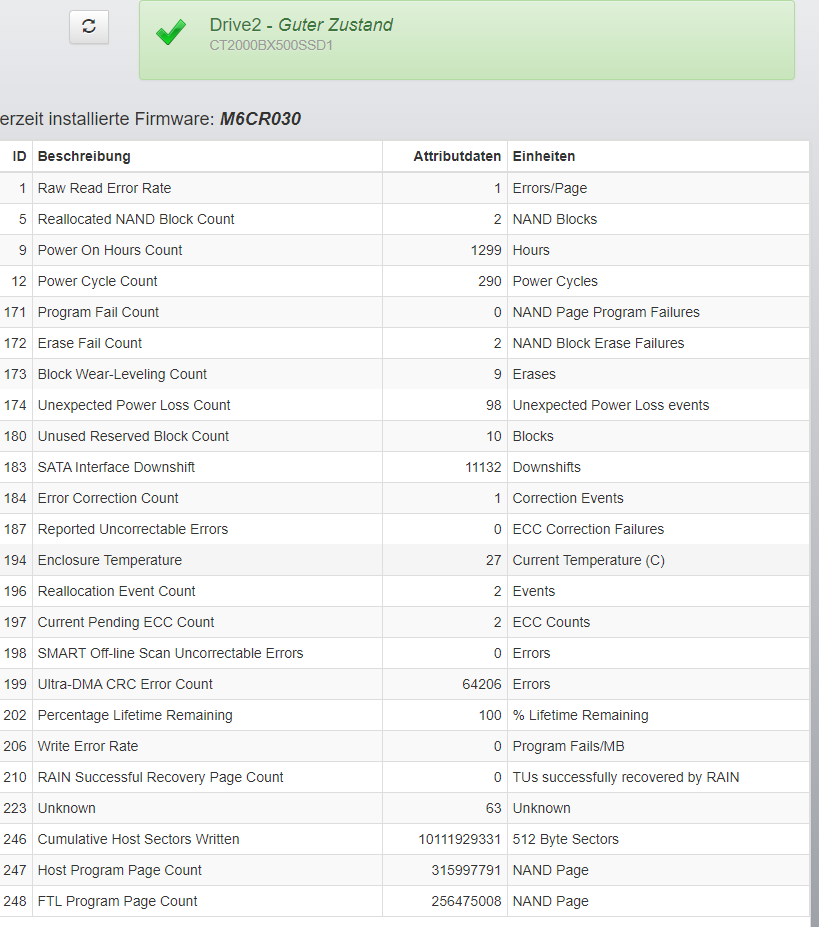Image resolution: width=819 pixels, height=927 pixels.
Task: Click the CT2000BX500SSD1 model name
Action: (x=271, y=46)
